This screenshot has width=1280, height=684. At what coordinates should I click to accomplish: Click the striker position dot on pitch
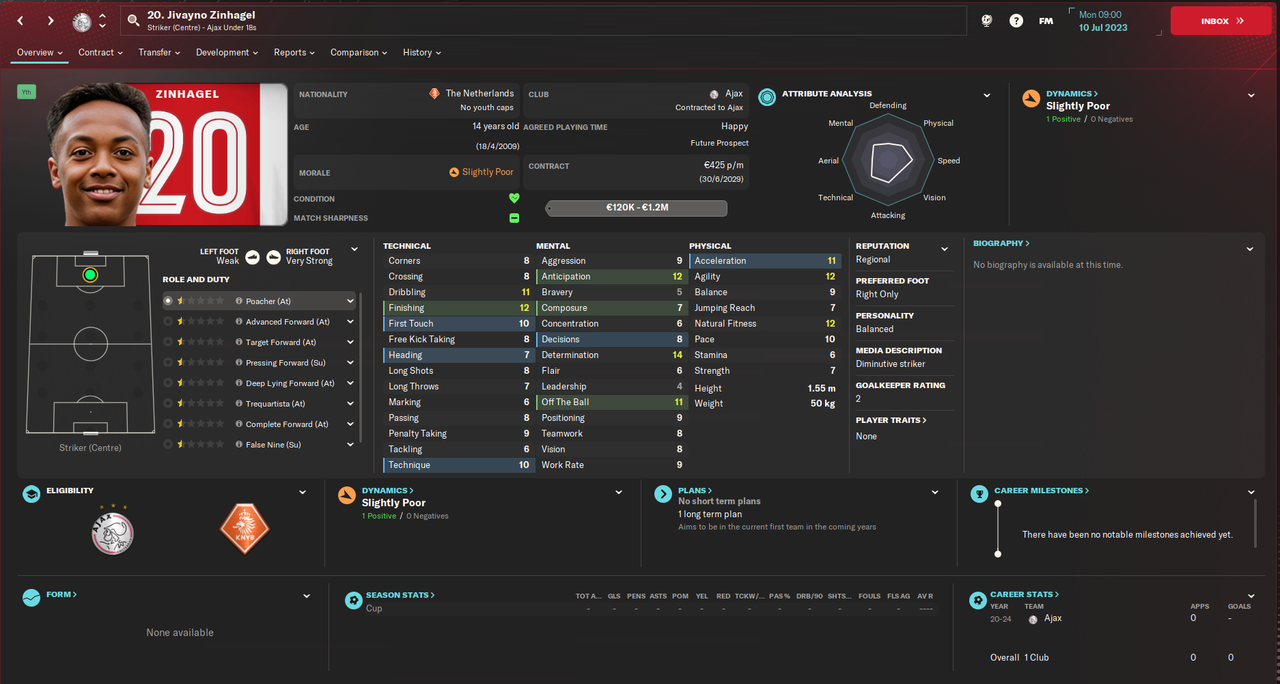pyautogui.click(x=90, y=274)
